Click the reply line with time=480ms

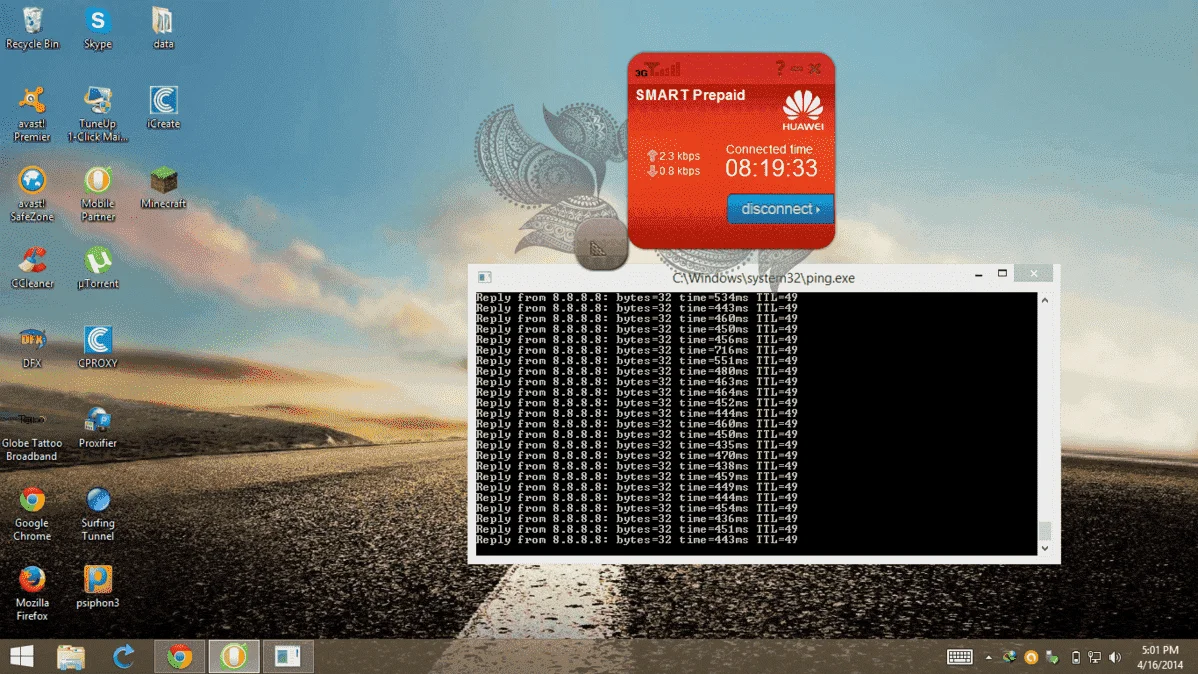tap(636, 371)
